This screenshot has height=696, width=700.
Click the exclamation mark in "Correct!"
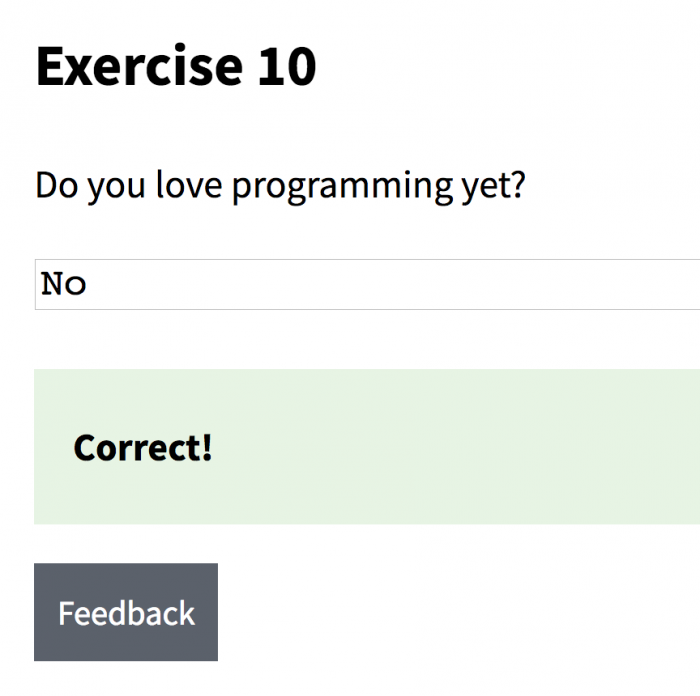207,448
